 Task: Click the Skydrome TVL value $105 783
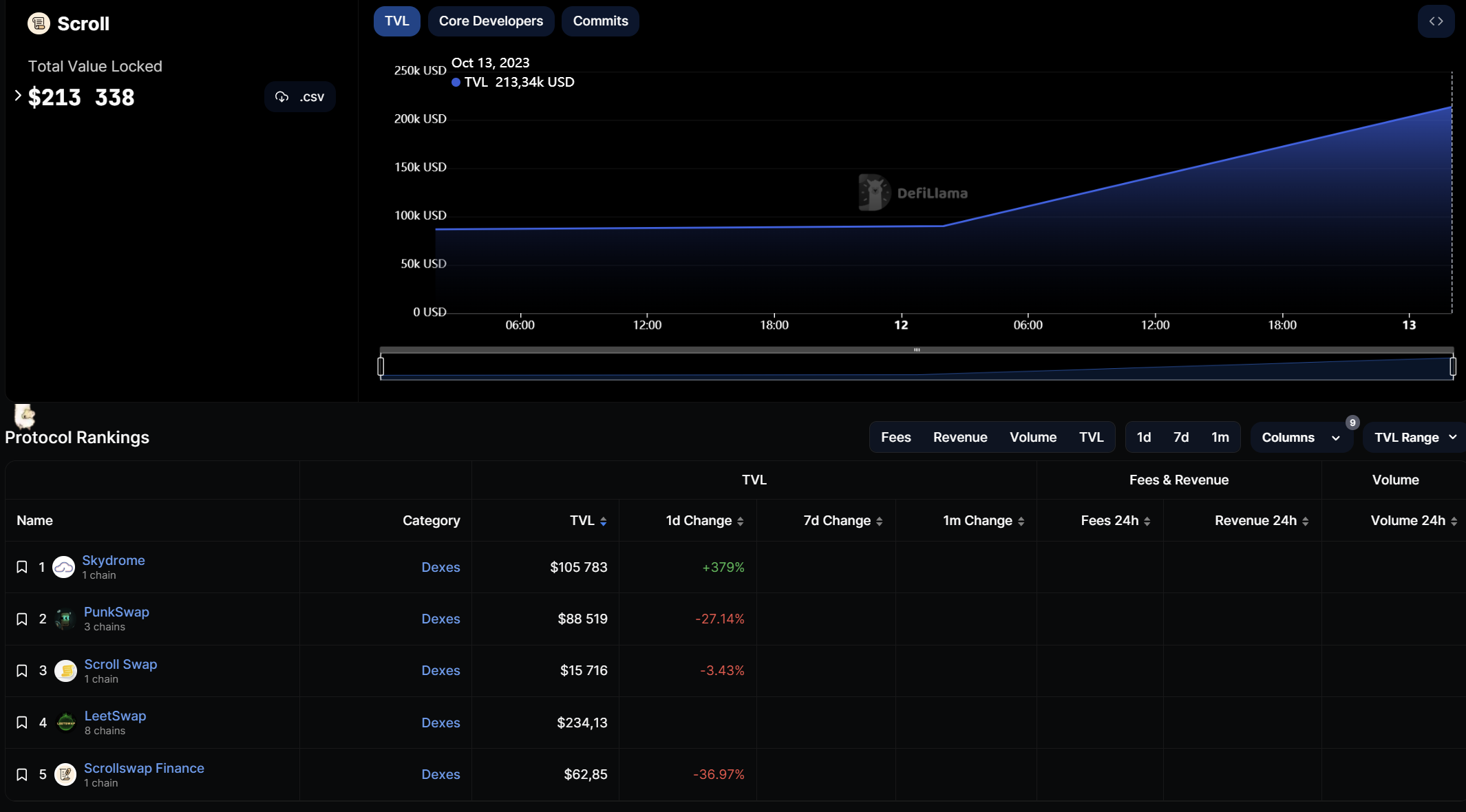coord(578,567)
